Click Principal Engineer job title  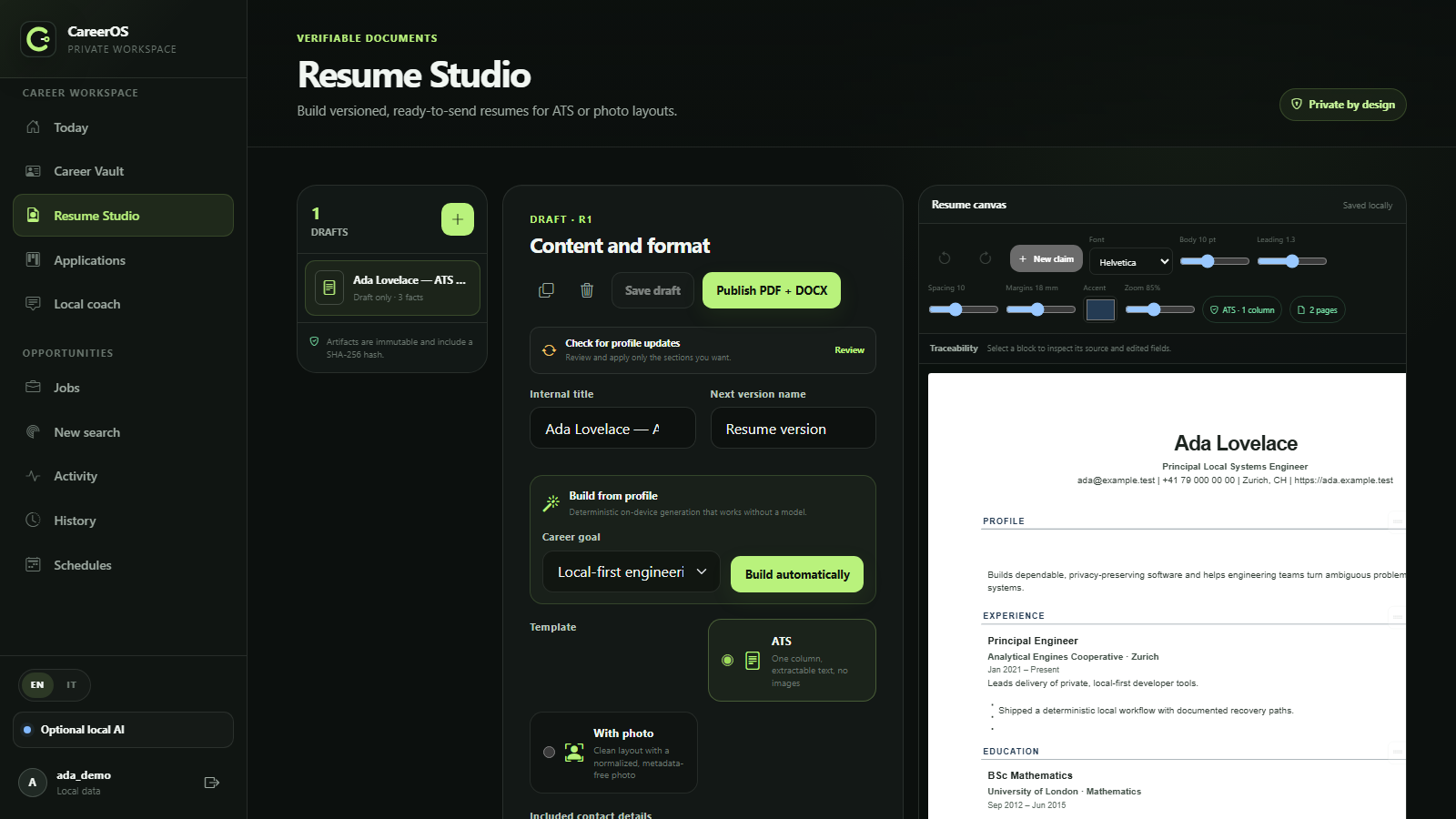click(x=1033, y=641)
